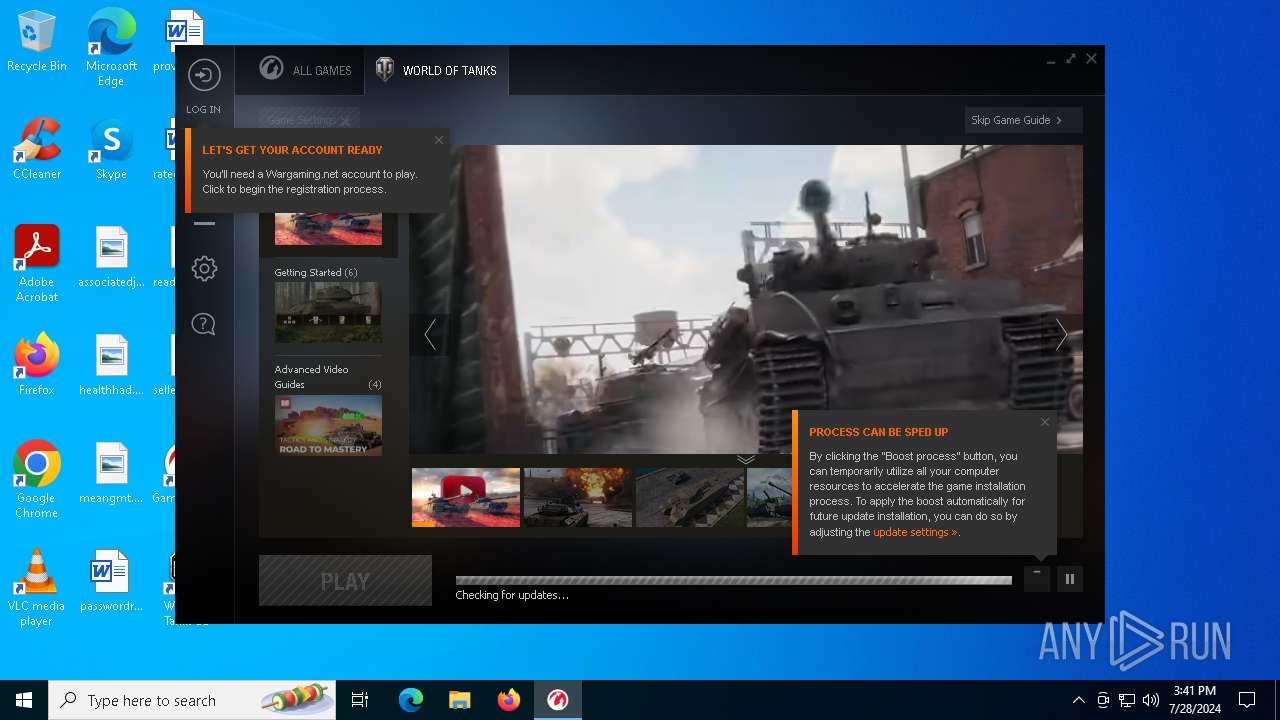Show hidden system tray icons
This screenshot has height=720, width=1280.
tap(1078, 700)
